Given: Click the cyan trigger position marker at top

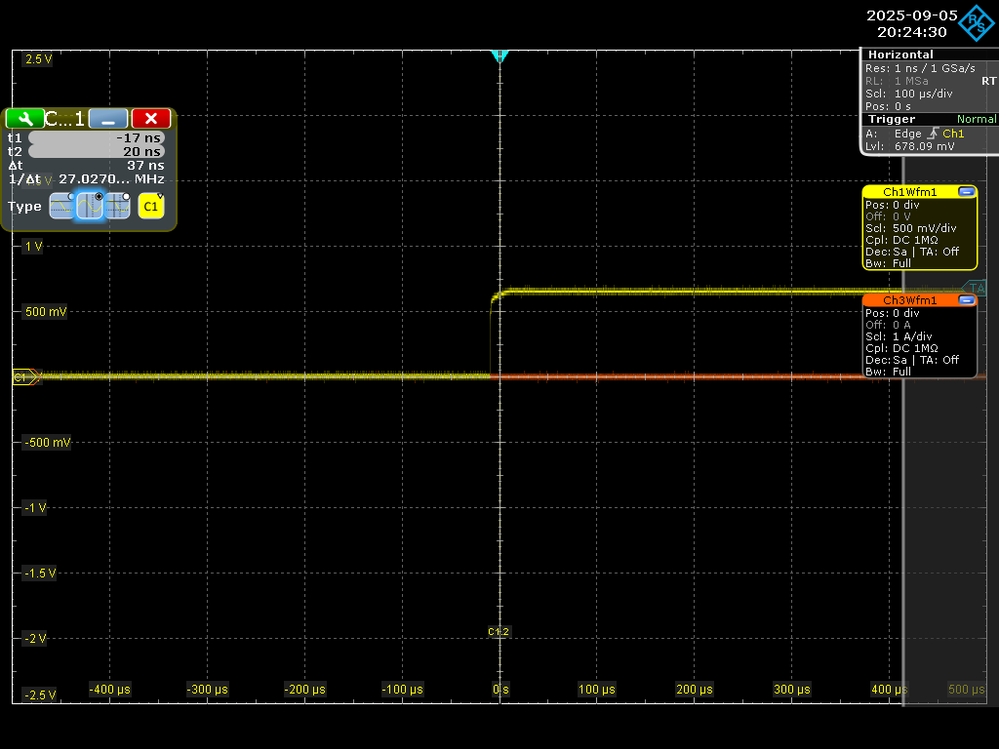Looking at the screenshot, I should point(500,56).
